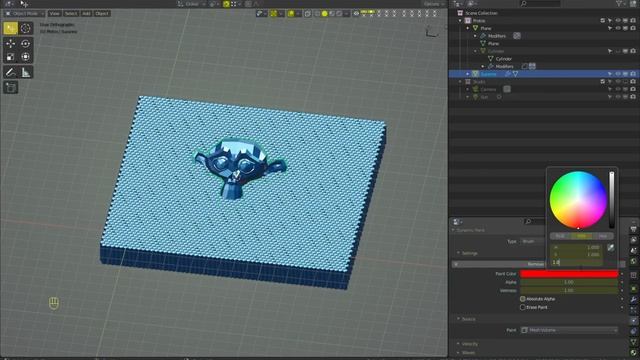The height and width of the screenshot is (360, 640).
Task: Click the outliner search field
Action: (540, 4)
